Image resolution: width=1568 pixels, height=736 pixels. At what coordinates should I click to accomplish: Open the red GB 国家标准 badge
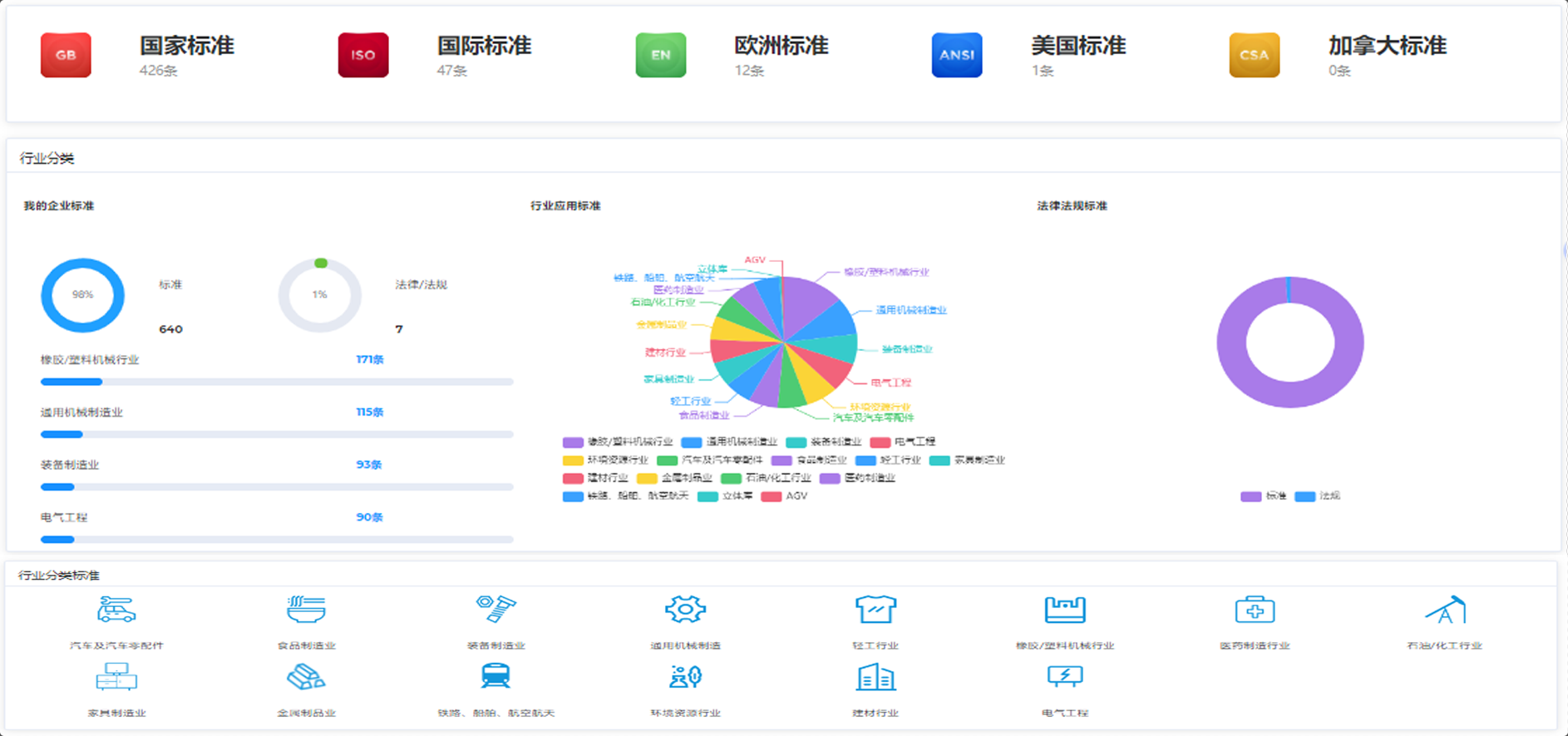point(66,55)
